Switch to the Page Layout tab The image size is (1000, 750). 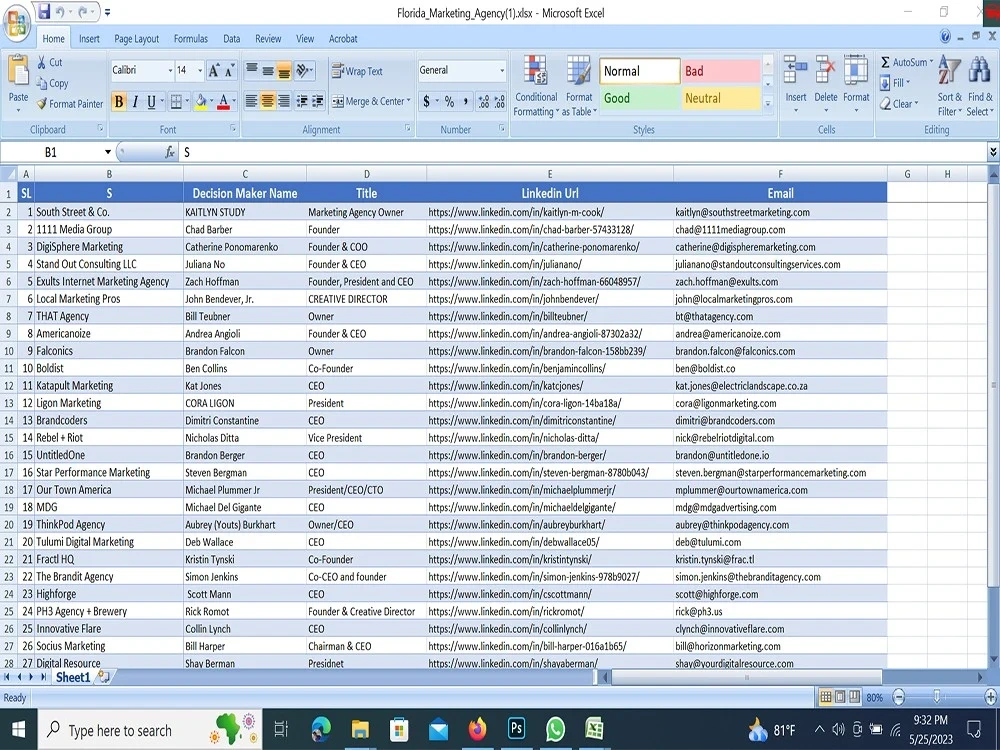(x=136, y=39)
